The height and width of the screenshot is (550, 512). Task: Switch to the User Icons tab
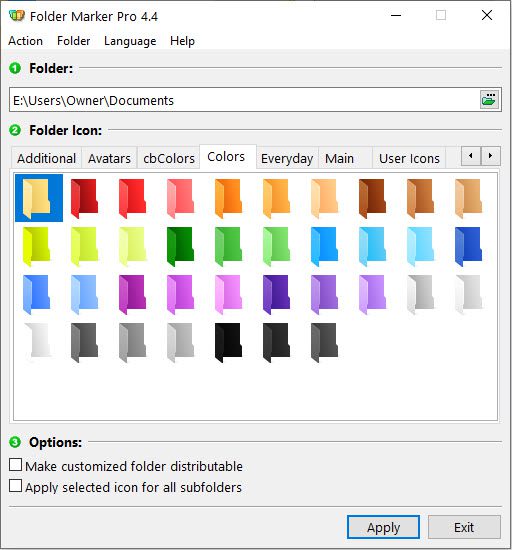409,158
